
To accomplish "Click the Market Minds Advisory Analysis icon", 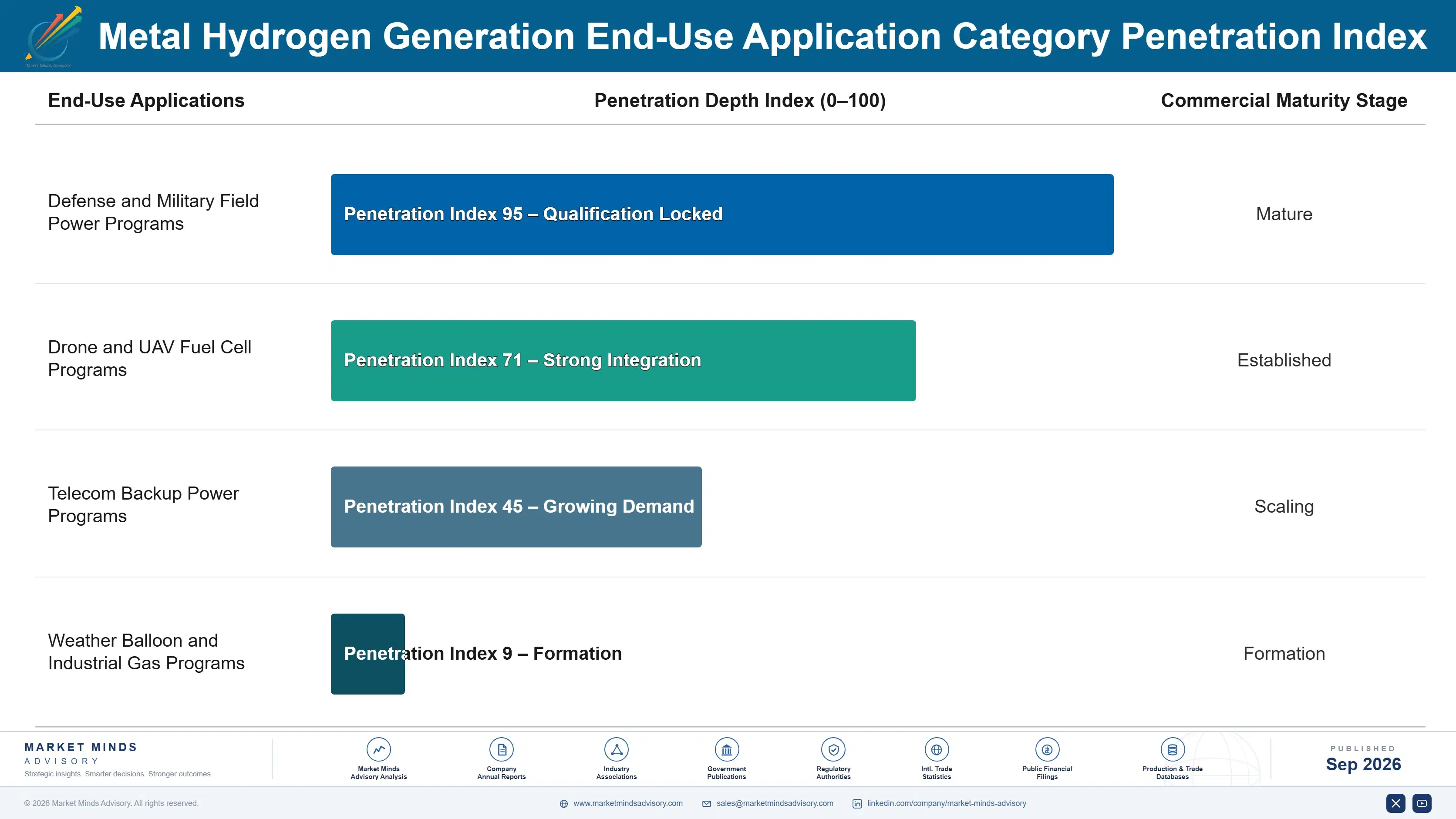I will coord(379,749).
